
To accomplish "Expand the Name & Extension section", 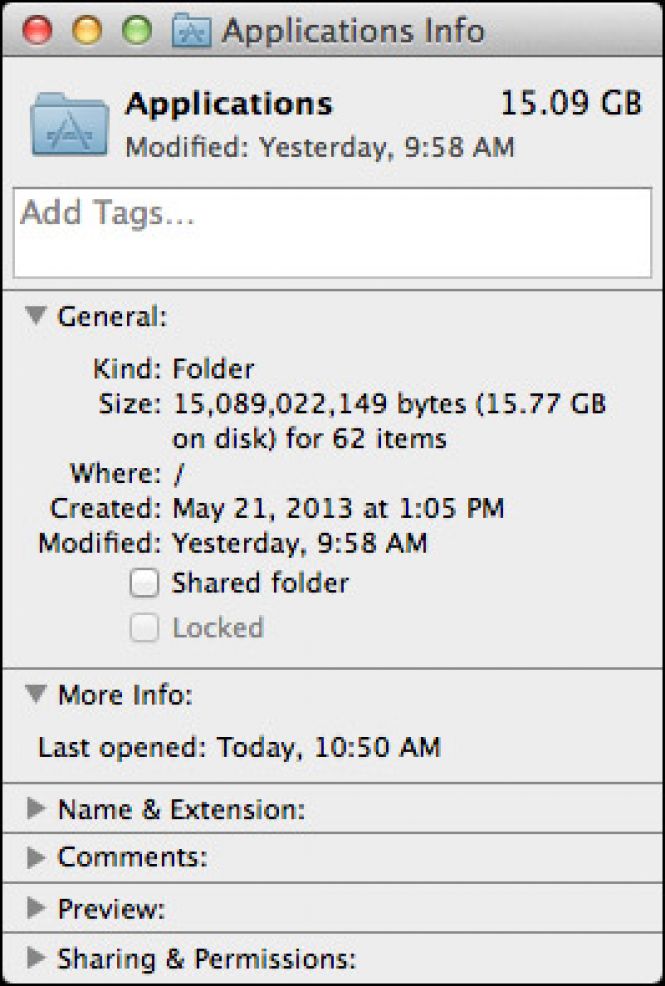I will (36, 808).
